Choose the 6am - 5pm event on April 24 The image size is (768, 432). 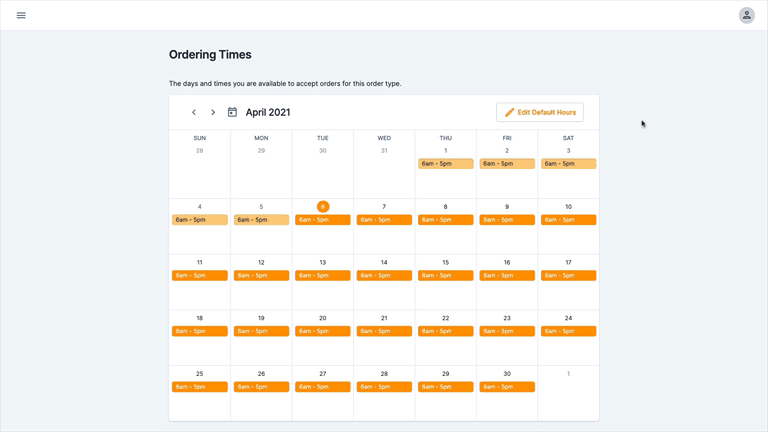(x=568, y=331)
